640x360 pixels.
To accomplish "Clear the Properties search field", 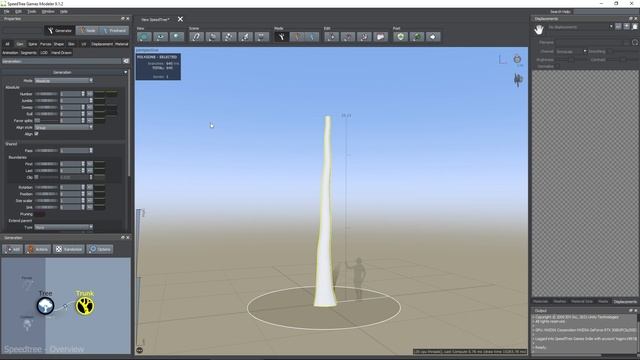I will point(126,61).
